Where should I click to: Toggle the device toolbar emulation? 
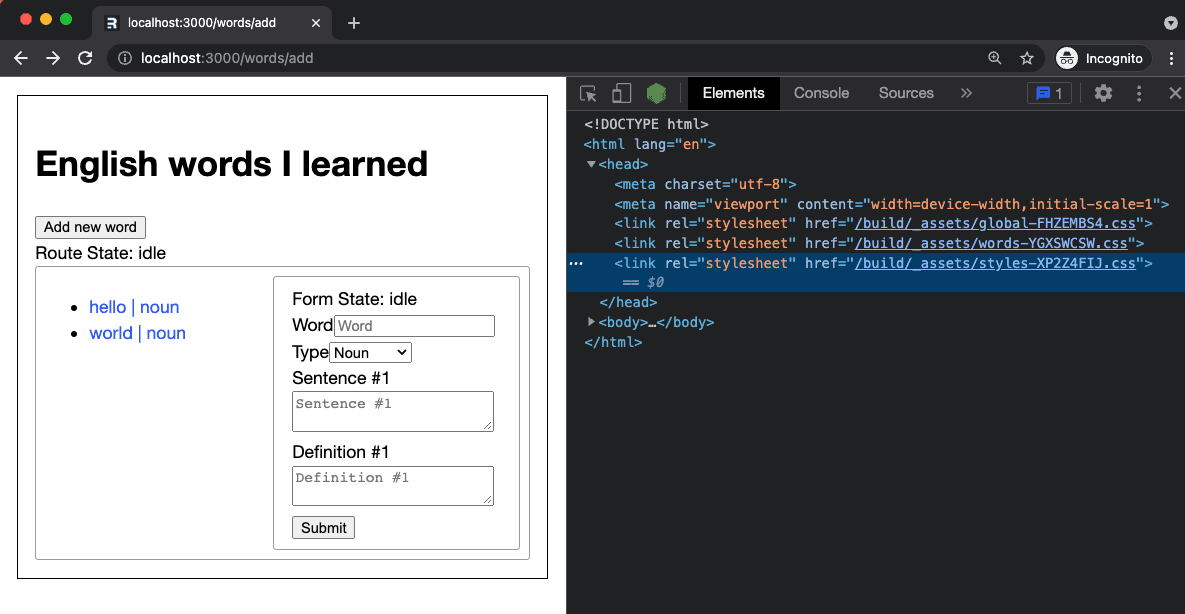click(621, 93)
